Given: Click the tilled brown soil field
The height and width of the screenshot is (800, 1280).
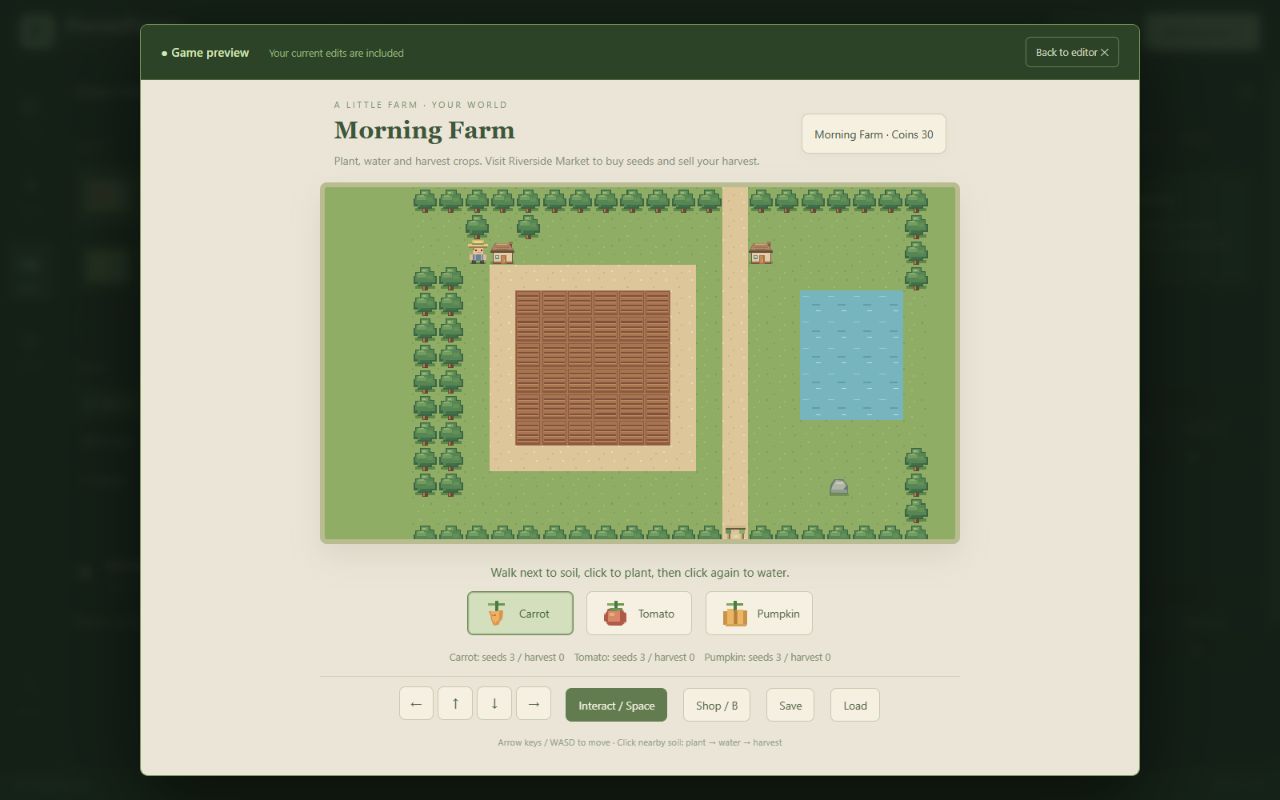Looking at the screenshot, I should (x=592, y=368).
